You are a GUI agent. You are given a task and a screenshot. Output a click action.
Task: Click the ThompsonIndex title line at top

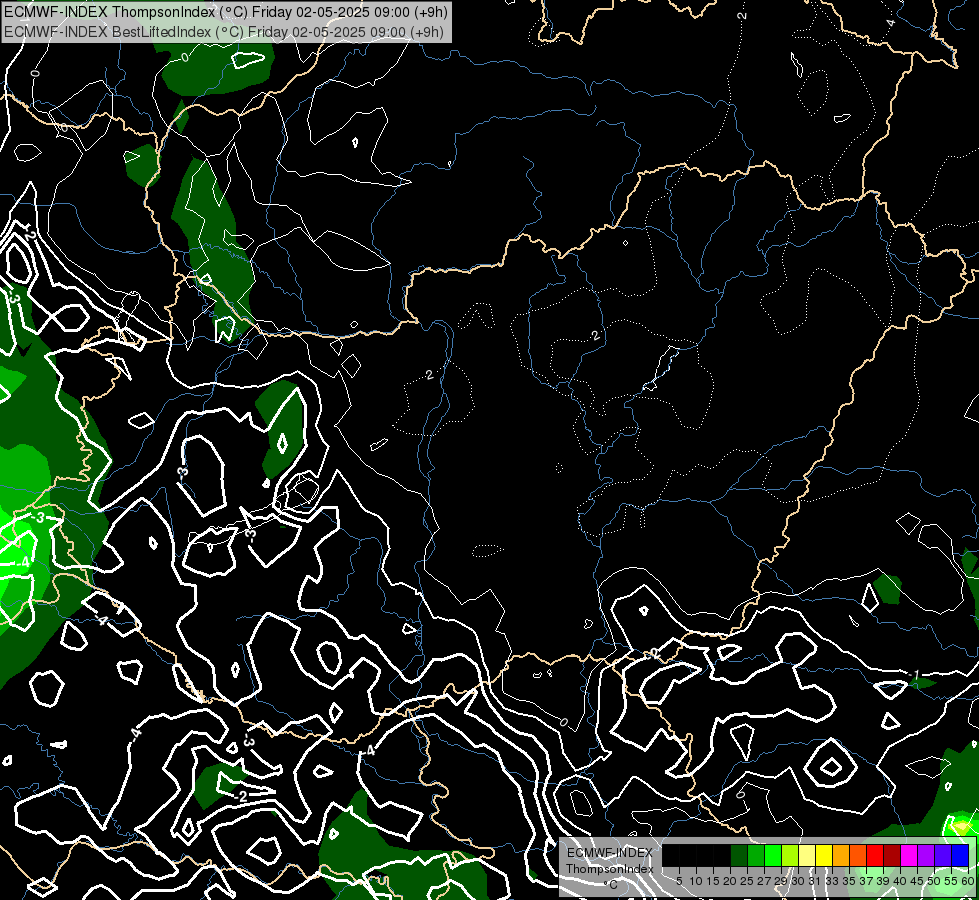225,12
